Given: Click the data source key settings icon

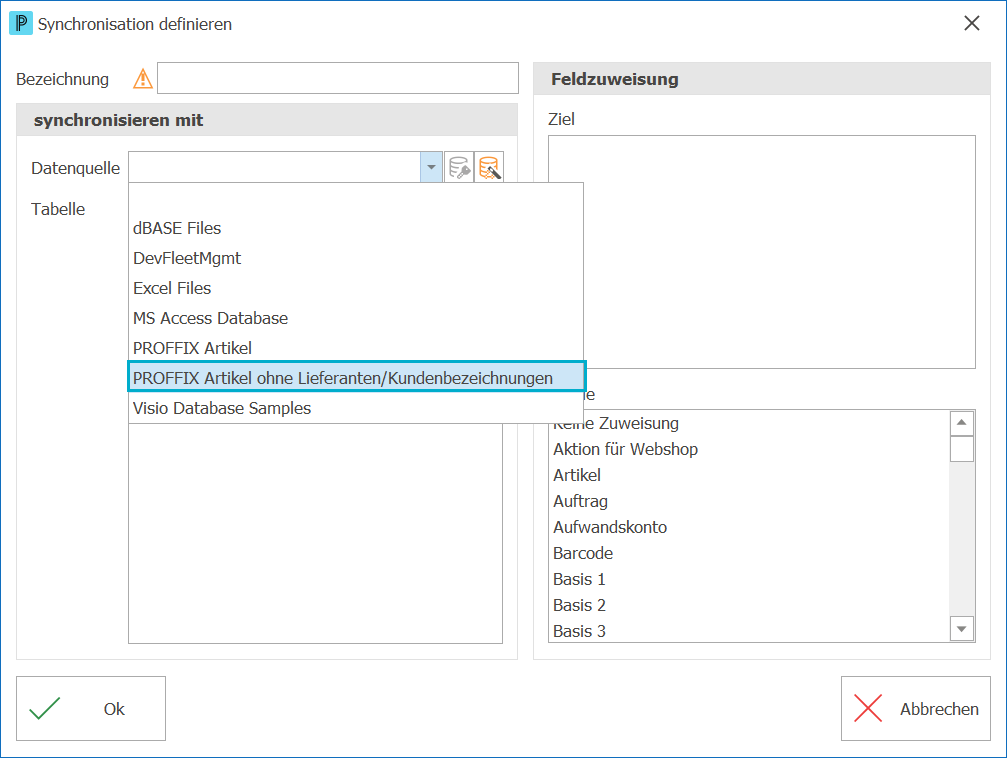Looking at the screenshot, I should 459,168.
